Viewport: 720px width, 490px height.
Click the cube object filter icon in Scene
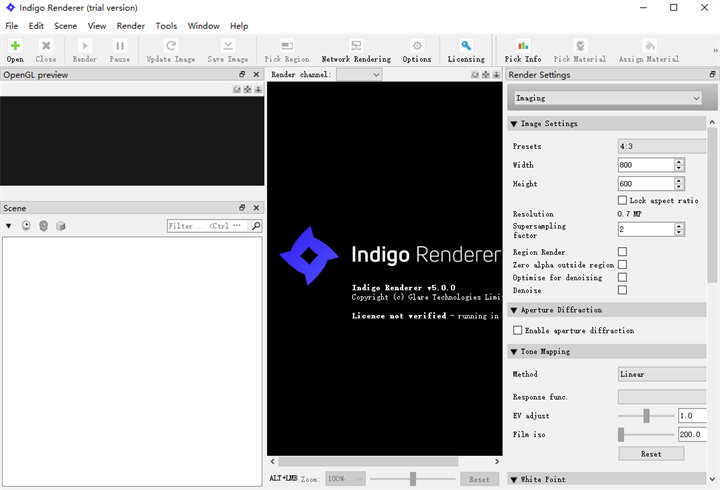(61, 225)
